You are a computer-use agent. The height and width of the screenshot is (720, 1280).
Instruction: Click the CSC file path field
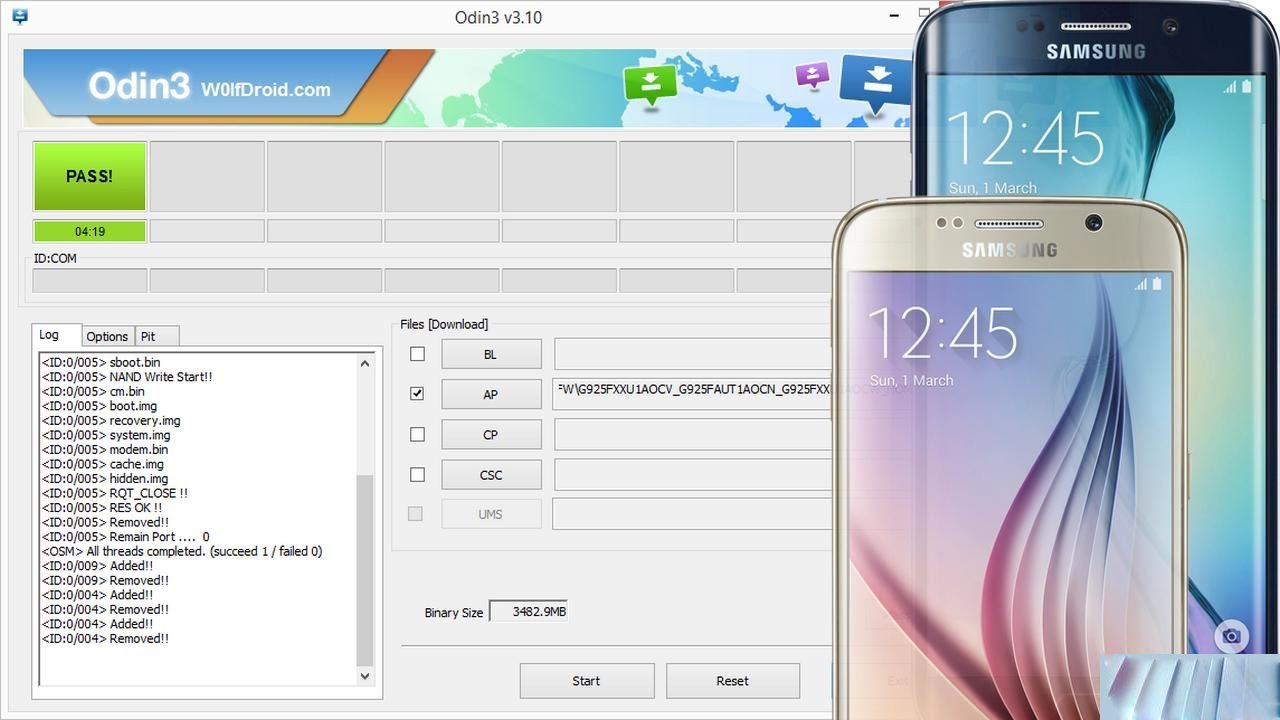point(692,474)
